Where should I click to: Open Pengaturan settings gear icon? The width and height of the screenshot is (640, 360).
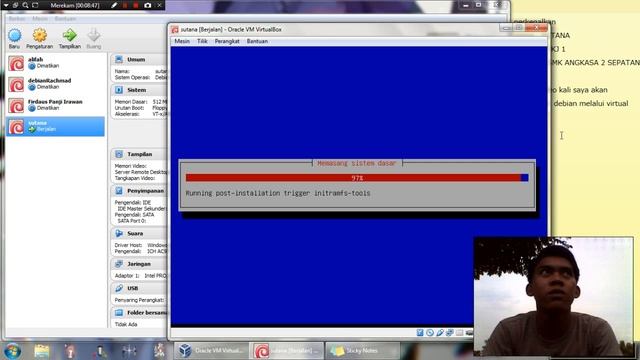pos(40,36)
